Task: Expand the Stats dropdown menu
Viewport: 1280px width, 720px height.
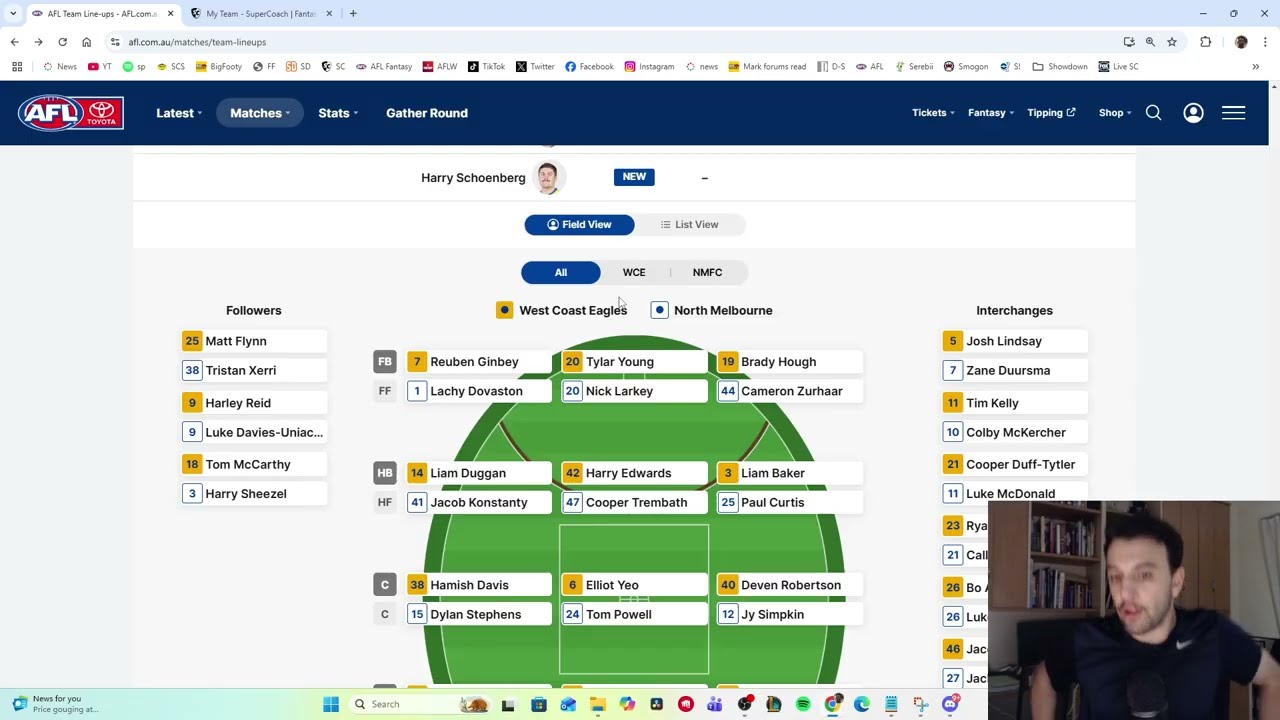Action: [x=338, y=113]
